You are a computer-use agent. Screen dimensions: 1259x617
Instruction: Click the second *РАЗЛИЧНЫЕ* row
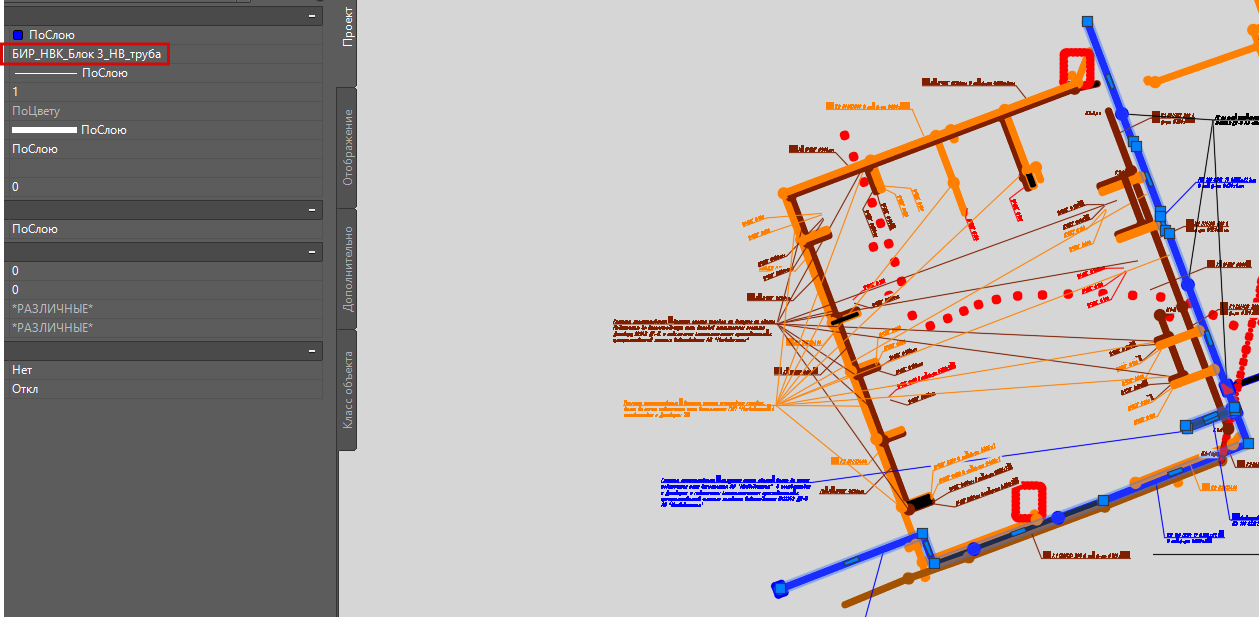[163, 328]
